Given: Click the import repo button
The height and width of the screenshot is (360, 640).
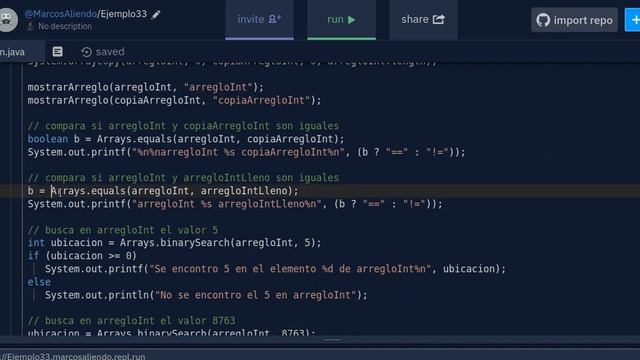Looking at the screenshot, I should (x=574, y=20).
